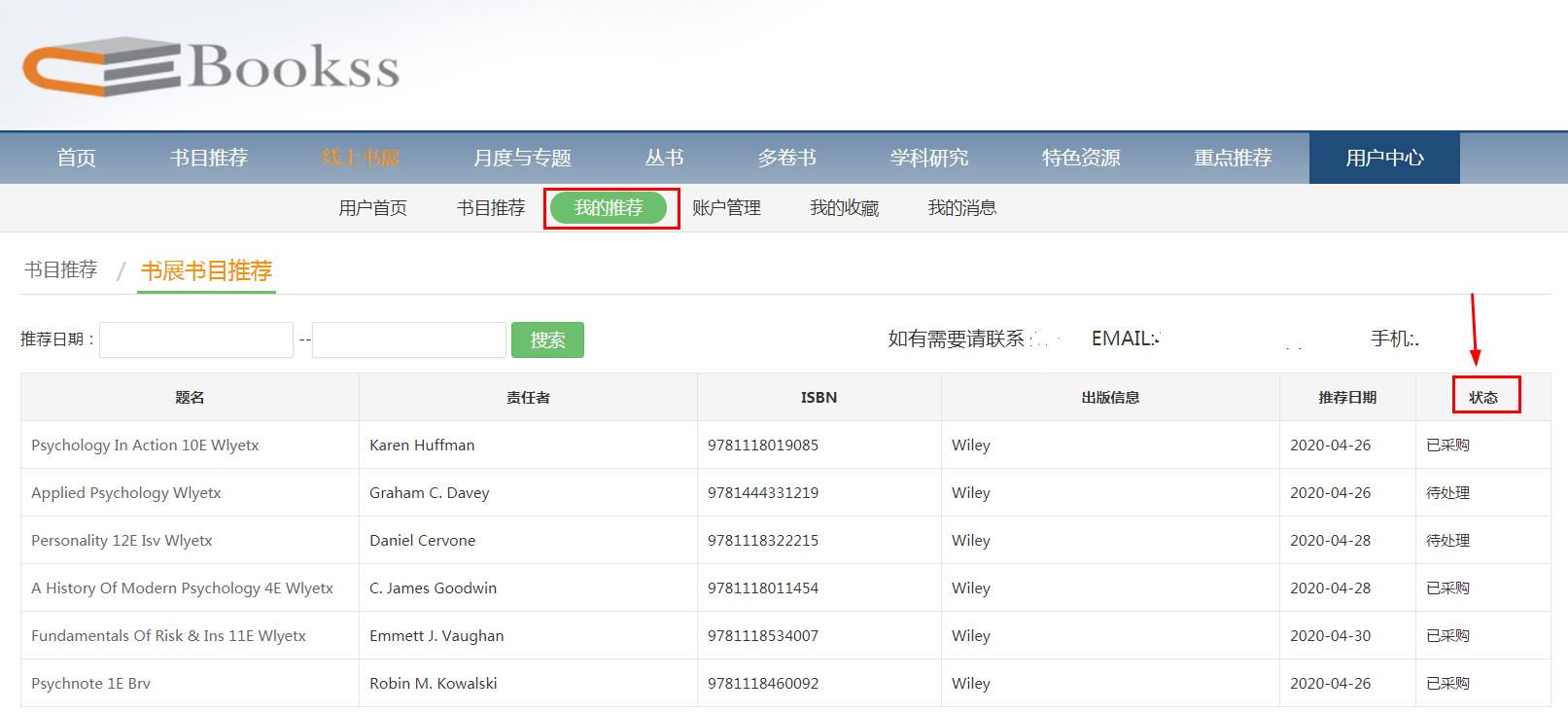The width and height of the screenshot is (1568, 713).
Task: Click the 状态 column header
Action: point(1483,397)
